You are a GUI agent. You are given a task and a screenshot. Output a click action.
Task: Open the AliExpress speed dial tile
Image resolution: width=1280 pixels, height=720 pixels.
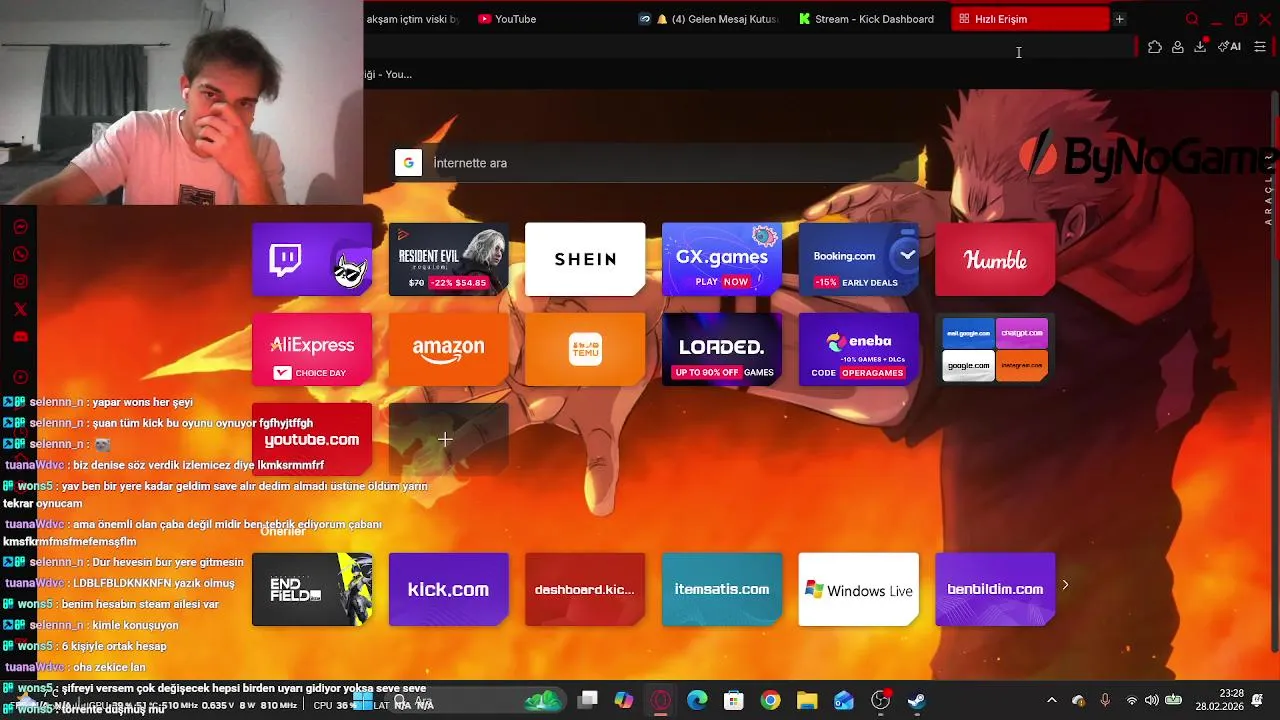pos(312,349)
